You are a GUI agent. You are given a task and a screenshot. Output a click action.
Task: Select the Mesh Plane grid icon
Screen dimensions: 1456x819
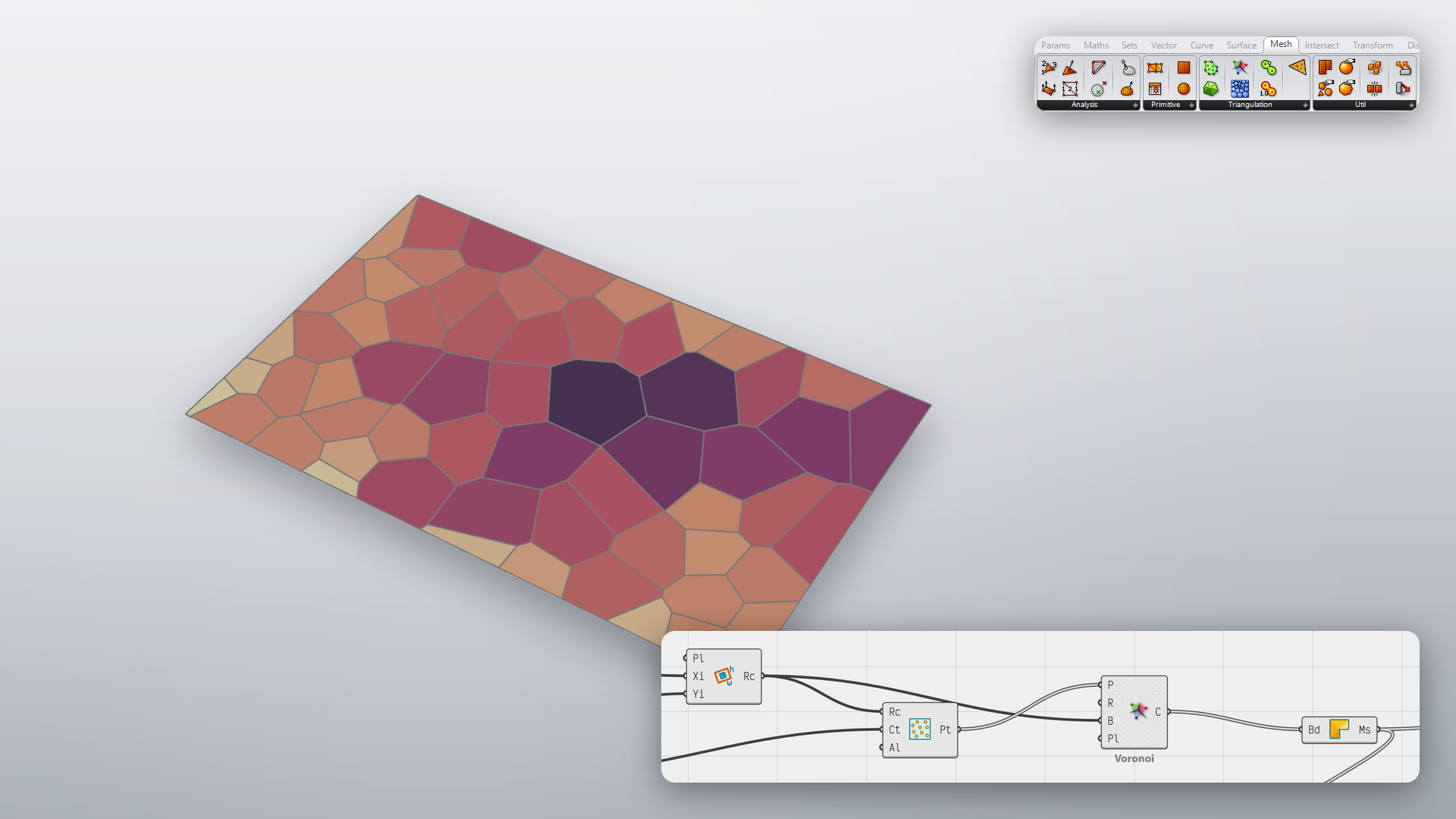coord(1183,67)
